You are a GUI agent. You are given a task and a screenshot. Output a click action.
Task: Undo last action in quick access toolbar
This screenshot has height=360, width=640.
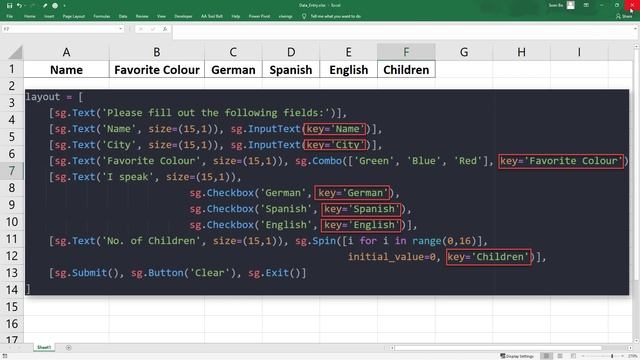[x=19, y=6]
